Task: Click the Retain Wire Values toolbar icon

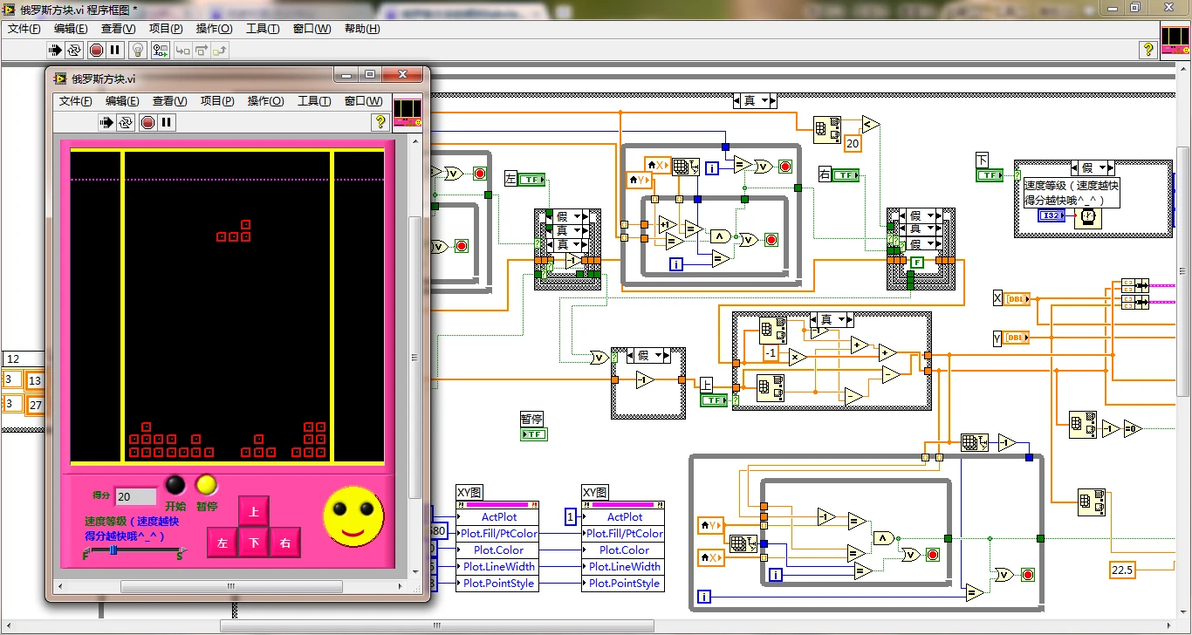Action: pos(158,50)
